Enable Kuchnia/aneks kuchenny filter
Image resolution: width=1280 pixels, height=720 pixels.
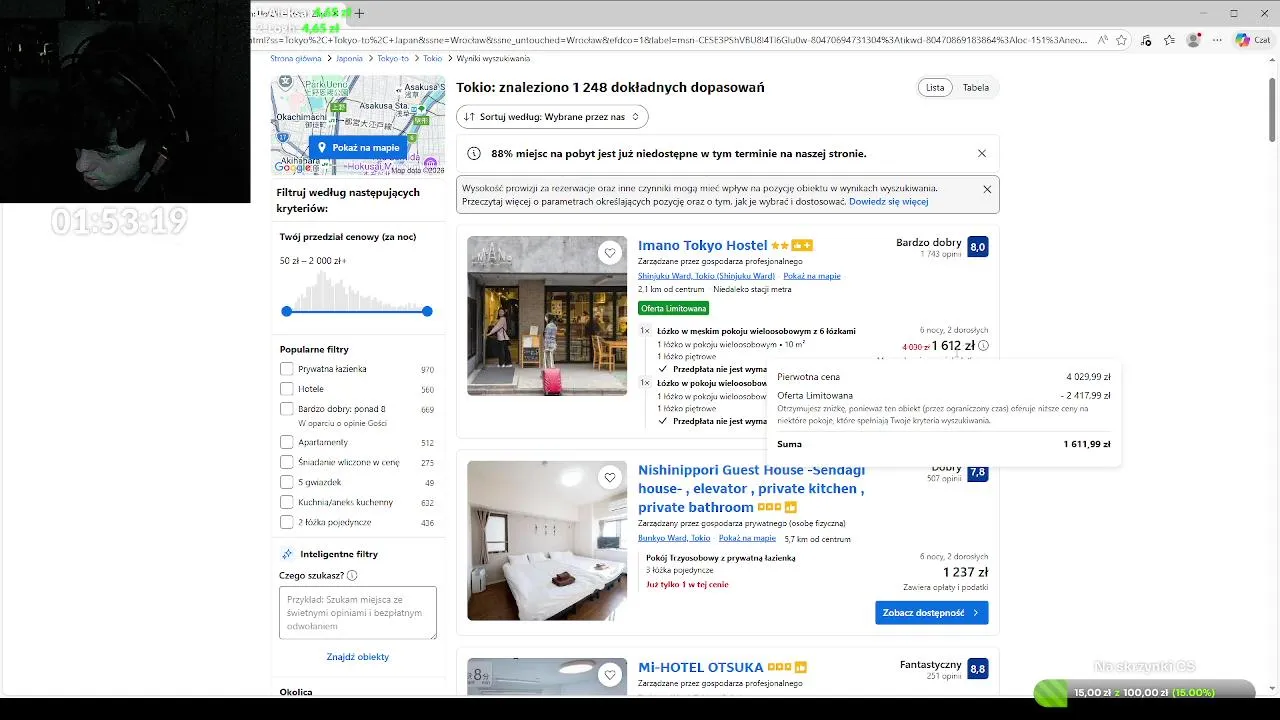click(287, 502)
